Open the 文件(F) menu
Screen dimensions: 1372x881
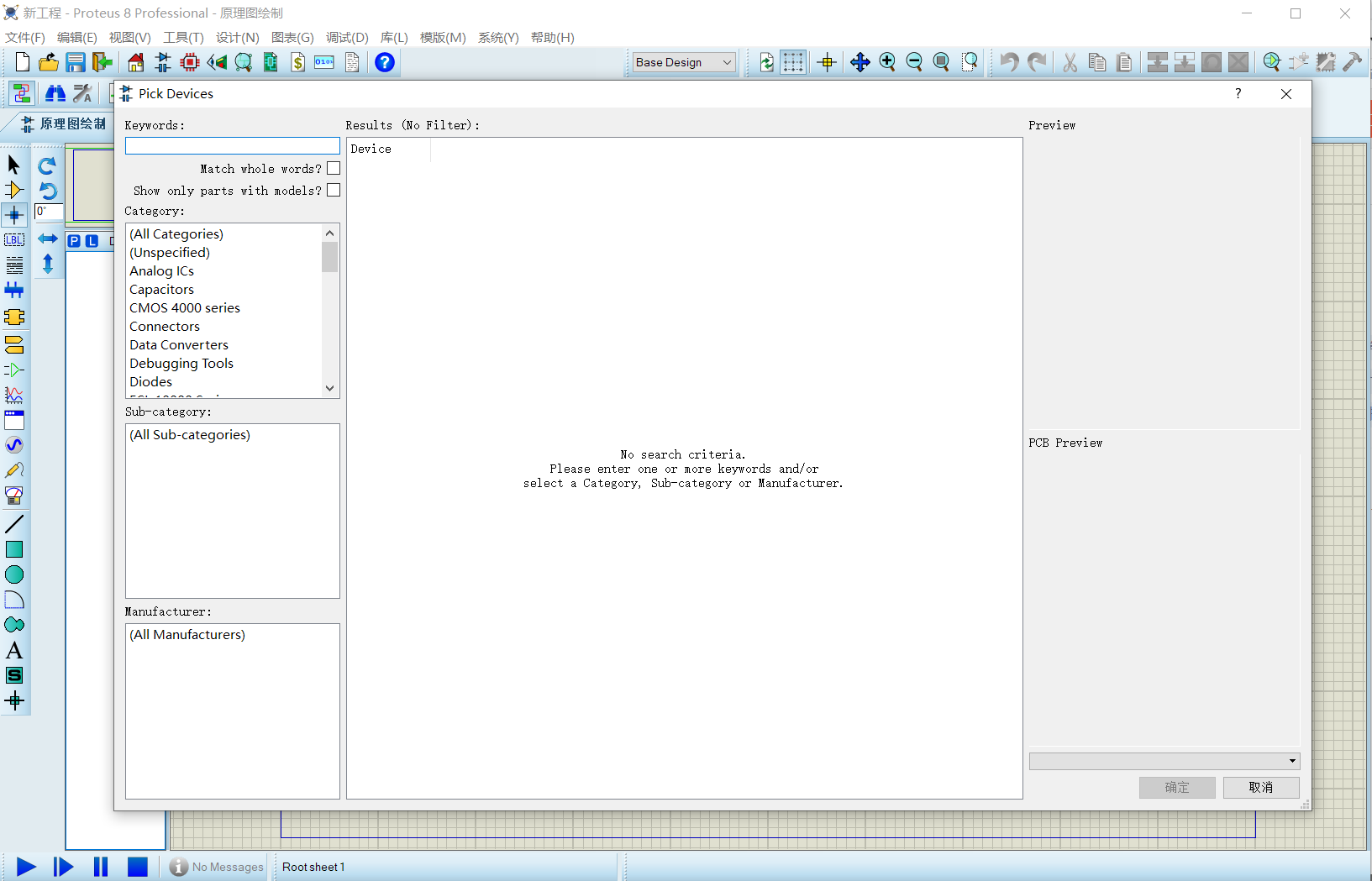coord(25,38)
